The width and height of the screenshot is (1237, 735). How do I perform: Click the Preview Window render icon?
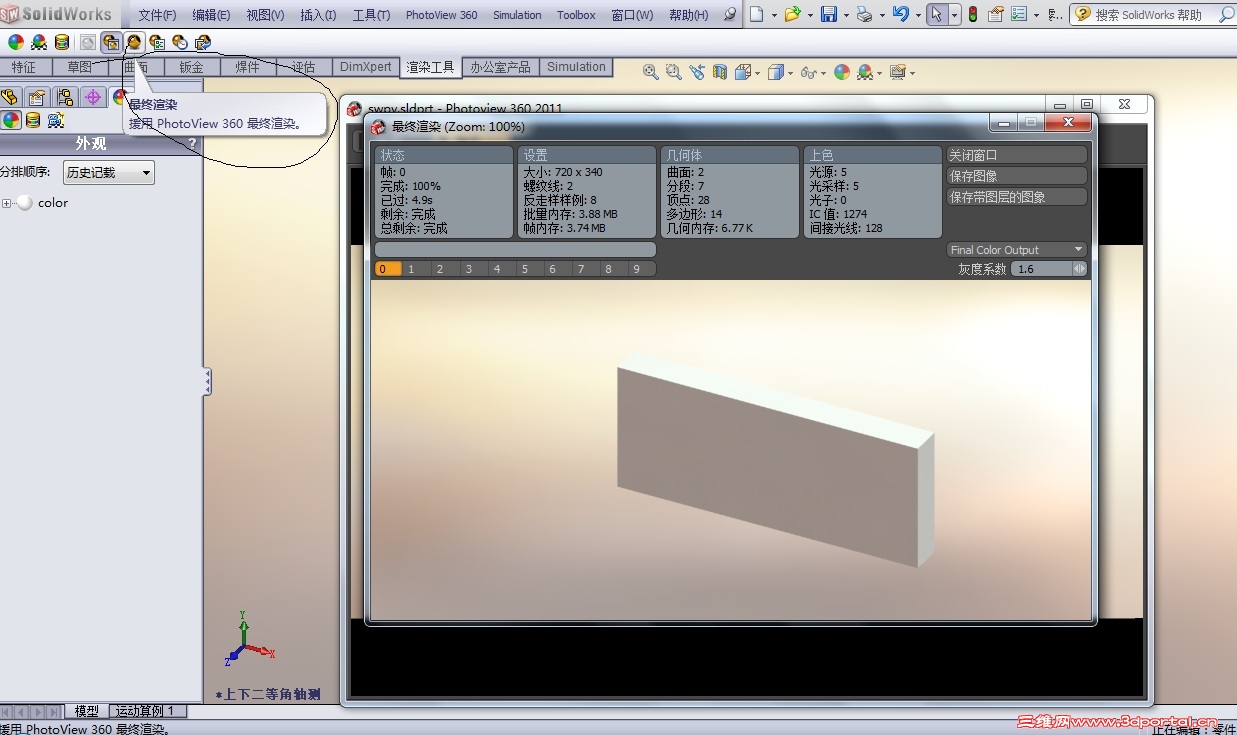[x=111, y=42]
